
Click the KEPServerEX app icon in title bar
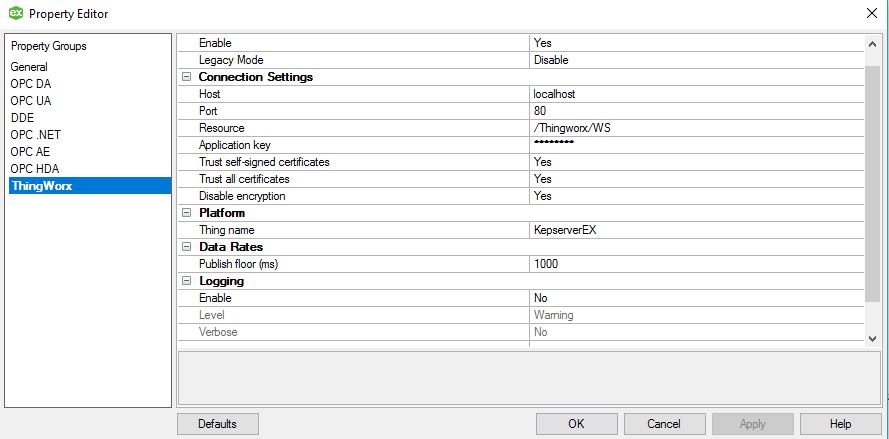coord(16,13)
